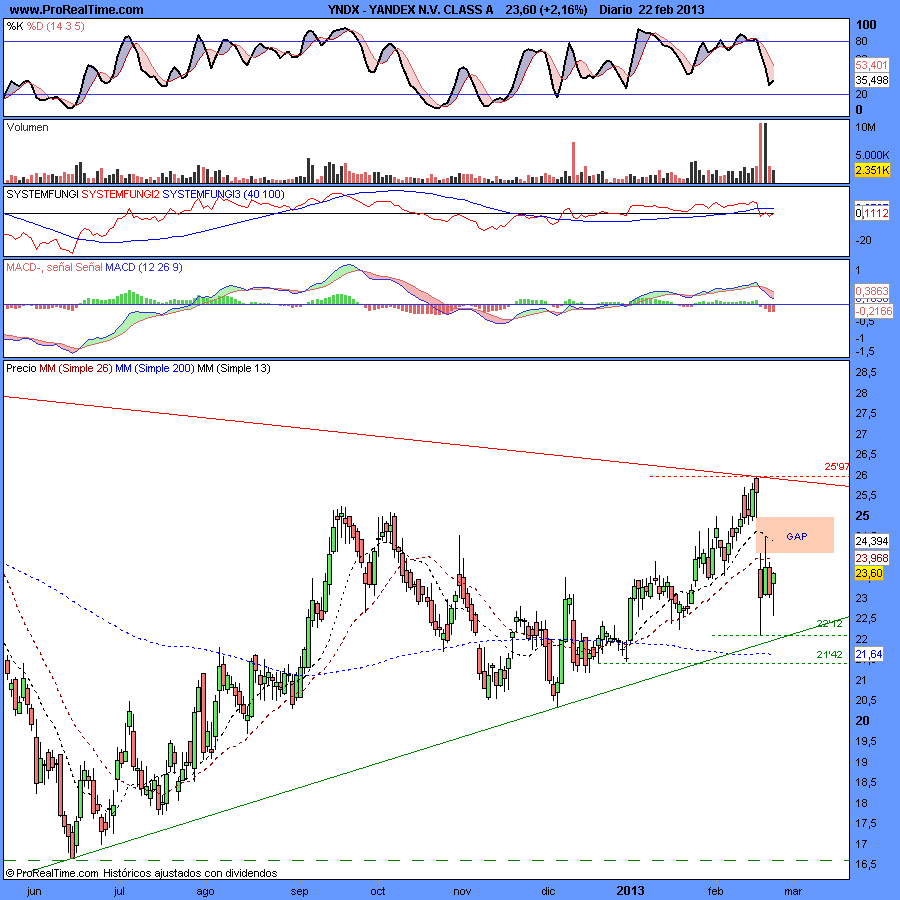Click the Diario 22 feb 2013 label

click(651, 9)
